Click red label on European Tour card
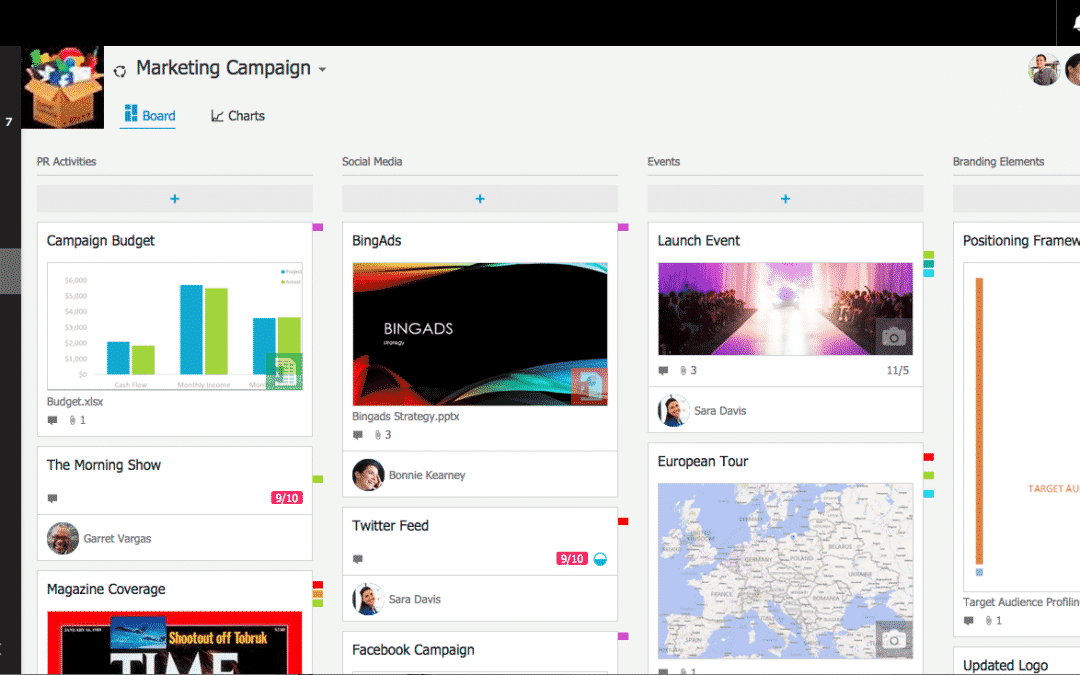 (x=928, y=457)
